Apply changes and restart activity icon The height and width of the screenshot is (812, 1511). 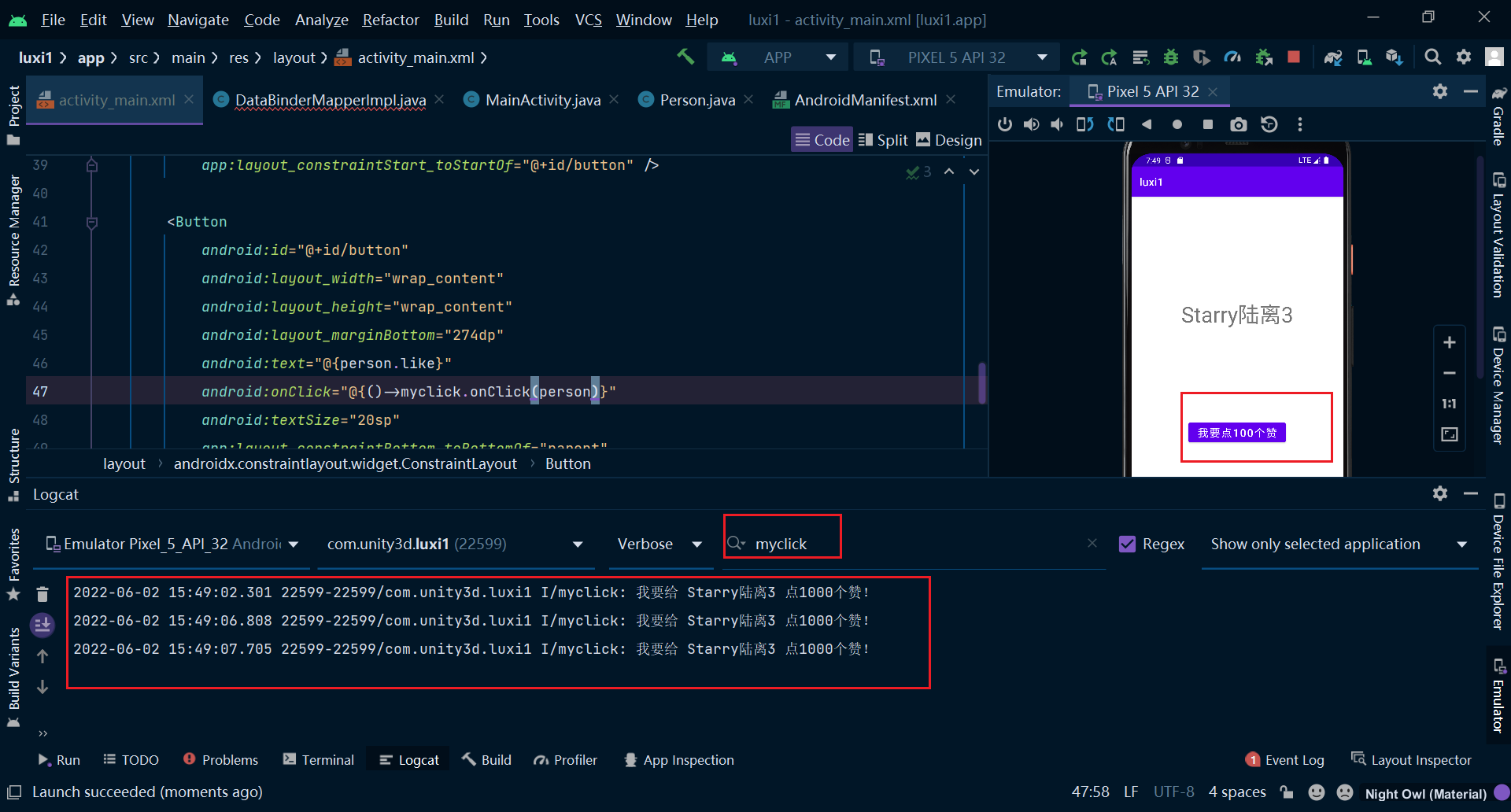point(1110,57)
